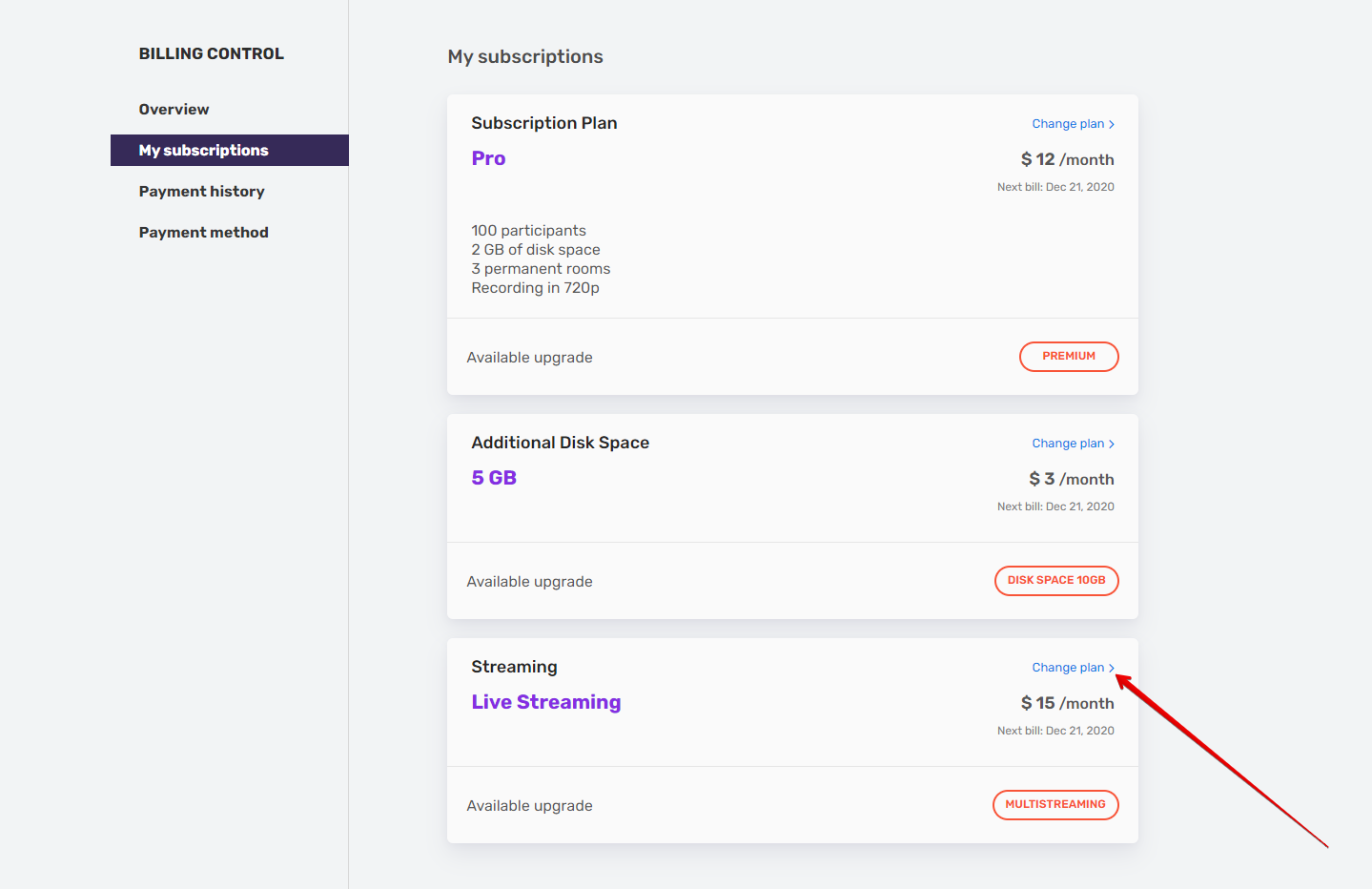Open the Overview section in sidebar

[x=174, y=110]
